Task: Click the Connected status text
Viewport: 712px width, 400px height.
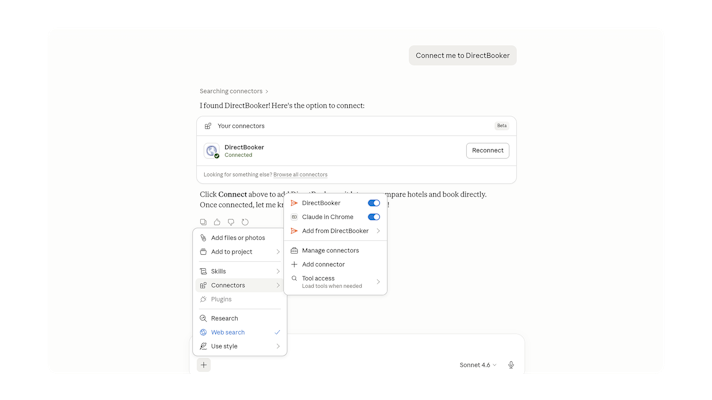Action: pyautogui.click(x=238, y=155)
